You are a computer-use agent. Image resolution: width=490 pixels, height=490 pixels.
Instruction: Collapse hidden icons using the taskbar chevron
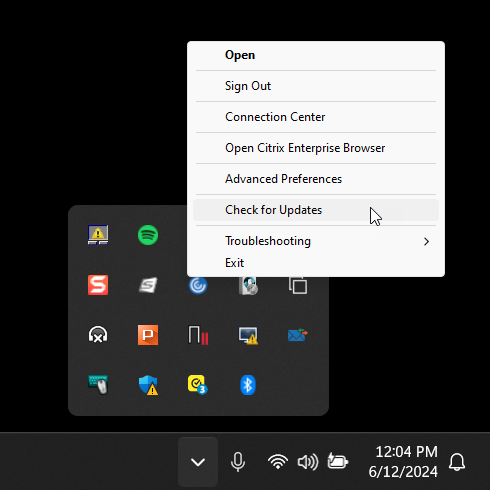coord(198,462)
